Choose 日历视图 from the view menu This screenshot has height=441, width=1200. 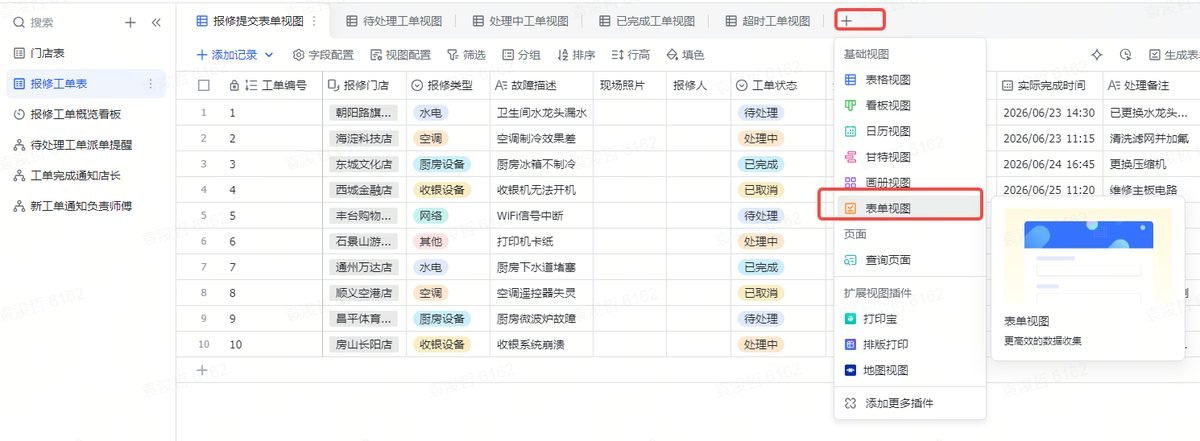click(x=910, y=131)
